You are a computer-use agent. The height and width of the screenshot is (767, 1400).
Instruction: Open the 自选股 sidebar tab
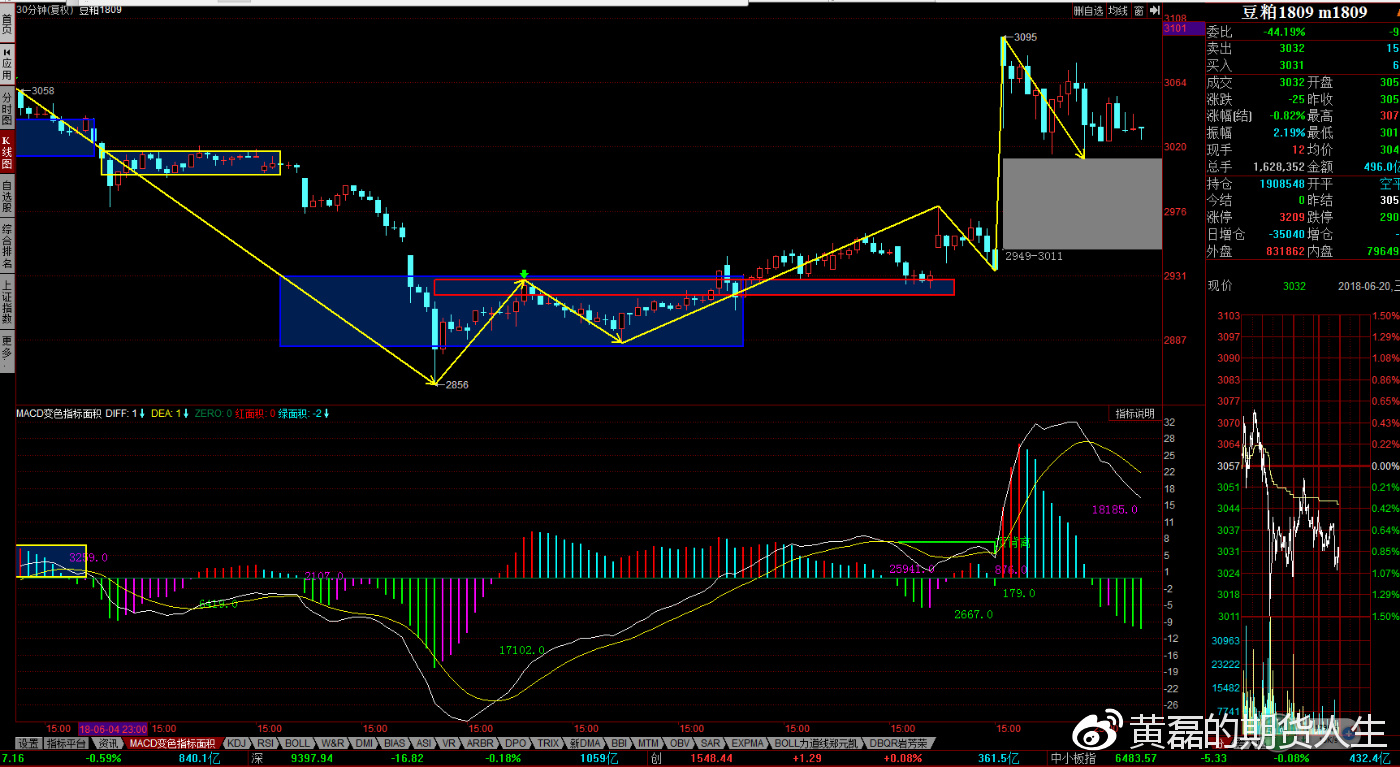point(7,196)
